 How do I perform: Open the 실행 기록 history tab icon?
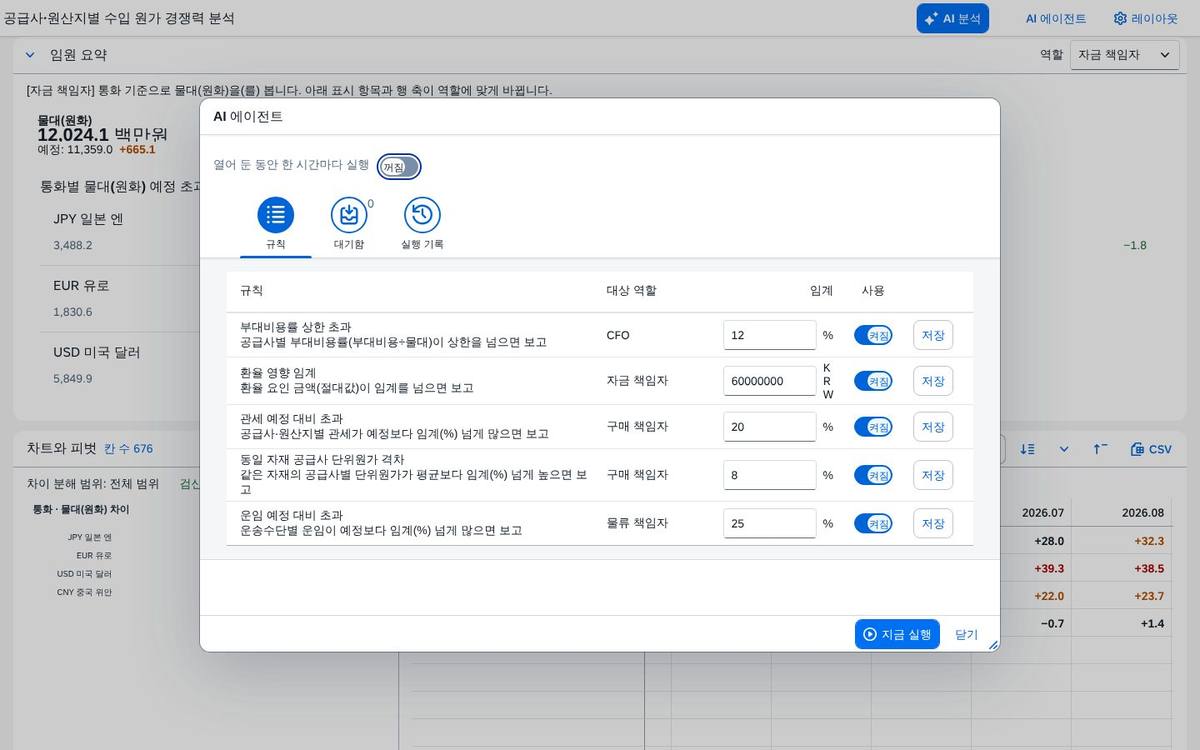422,215
